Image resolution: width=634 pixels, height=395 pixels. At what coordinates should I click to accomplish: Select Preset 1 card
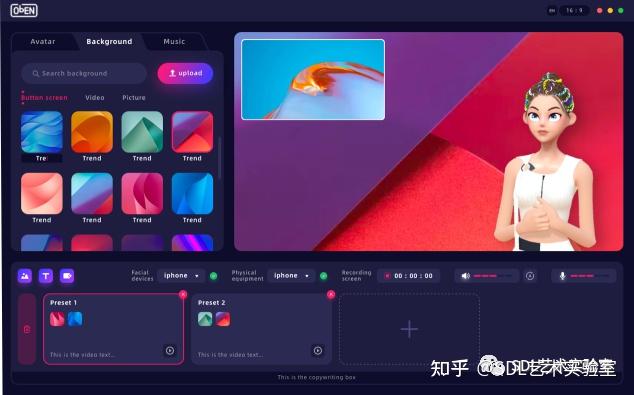(113, 329)
